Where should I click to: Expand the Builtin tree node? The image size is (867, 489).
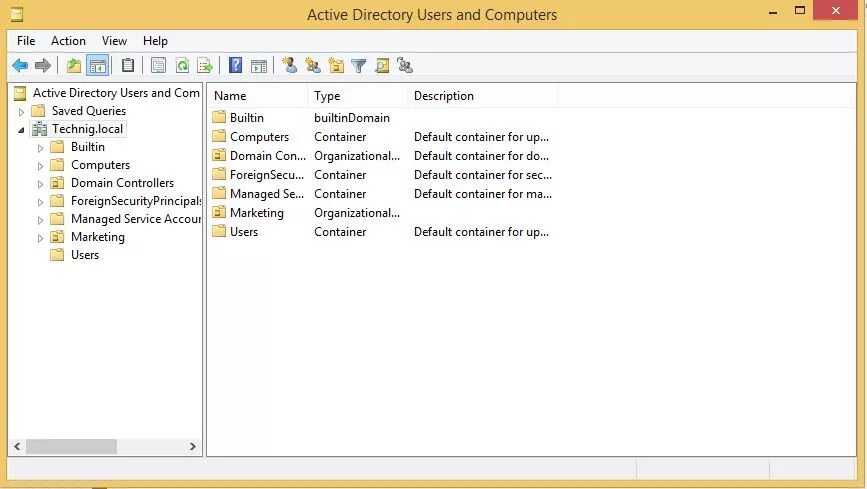click(40, 148)
